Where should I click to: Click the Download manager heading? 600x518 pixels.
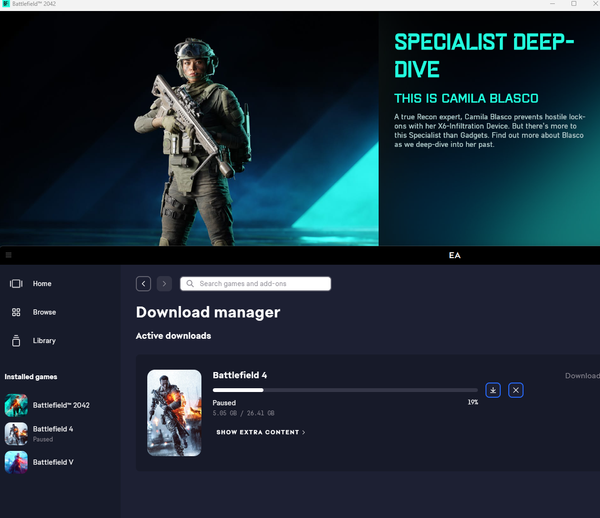tap(208, 312)
